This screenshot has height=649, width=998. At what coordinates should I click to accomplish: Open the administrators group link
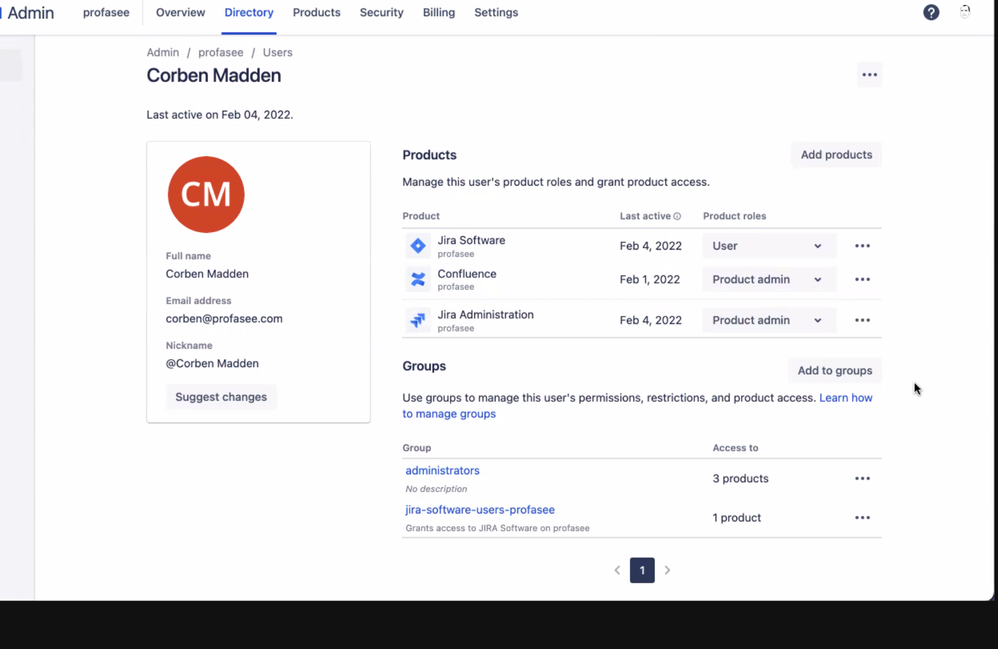[442, 470]
